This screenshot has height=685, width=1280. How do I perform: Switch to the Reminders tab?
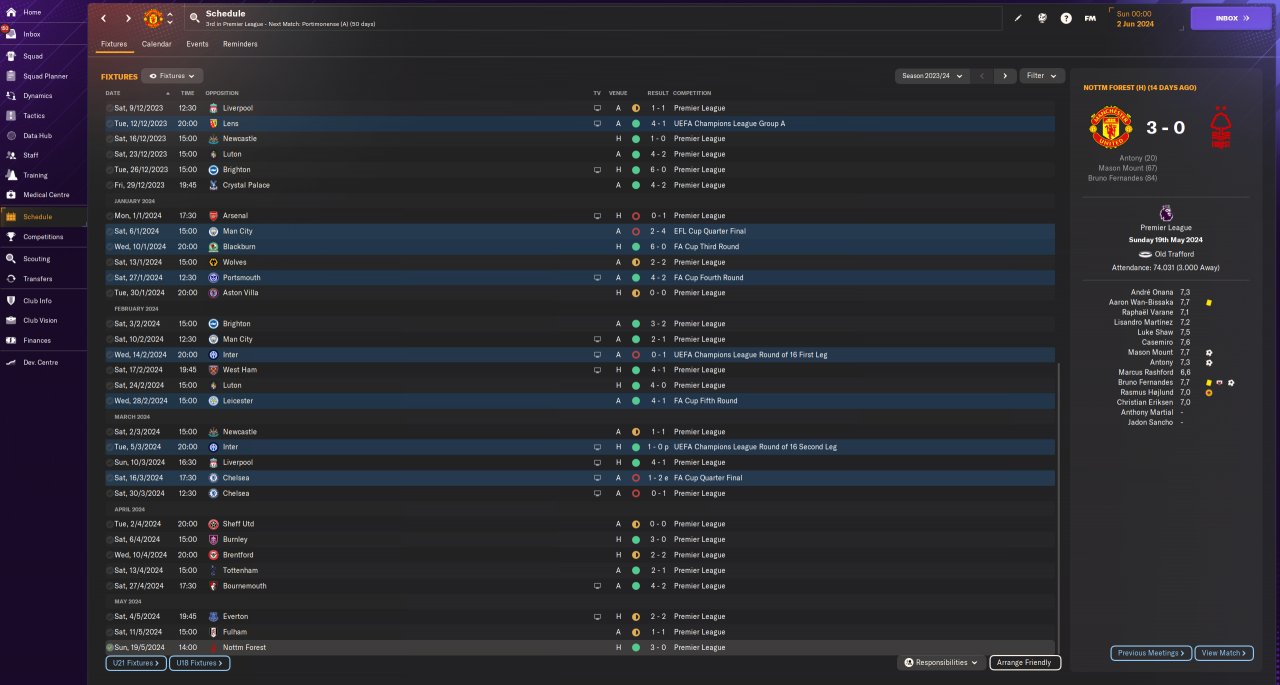240,44
